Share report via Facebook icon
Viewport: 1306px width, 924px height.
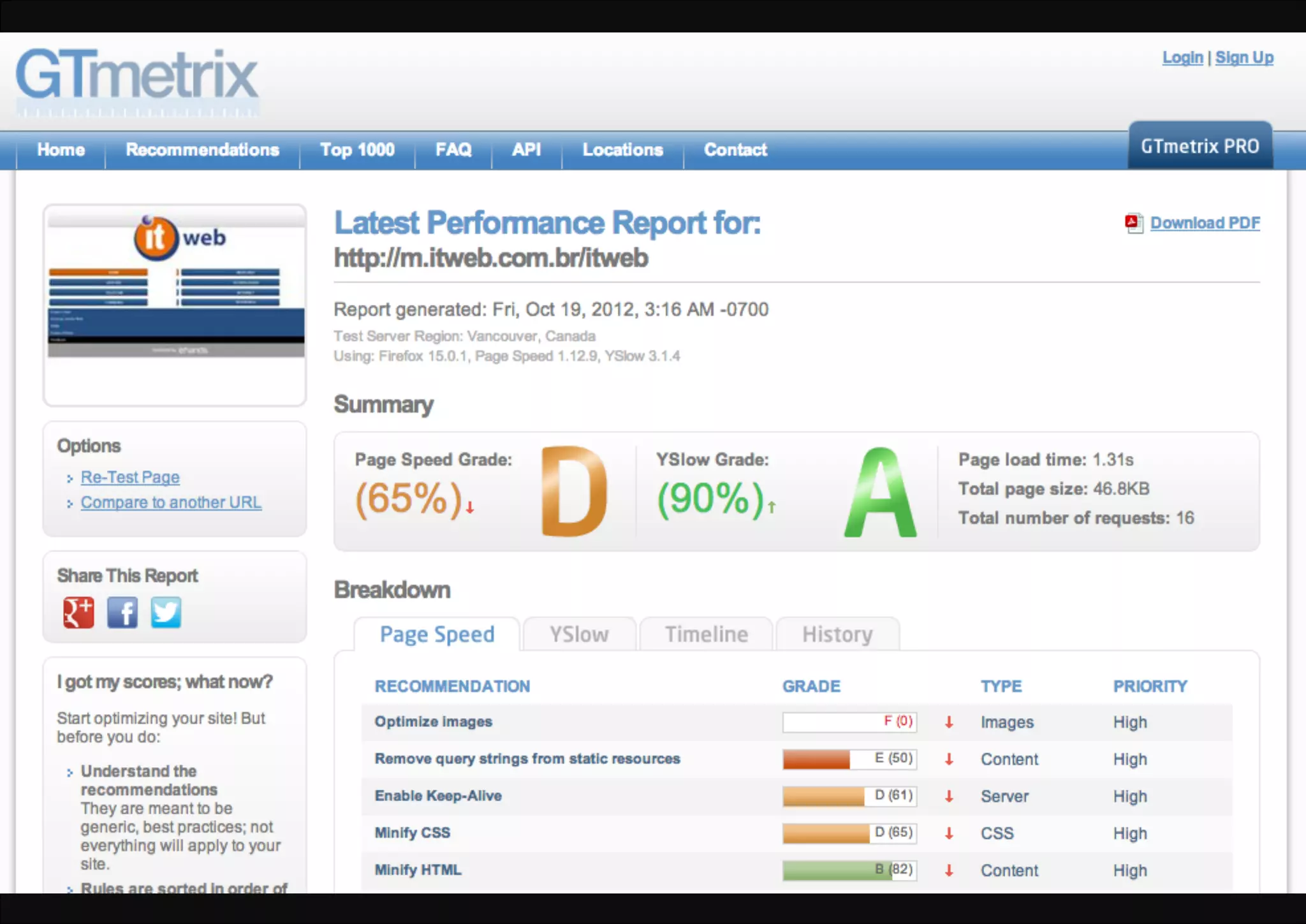[122, 613]
